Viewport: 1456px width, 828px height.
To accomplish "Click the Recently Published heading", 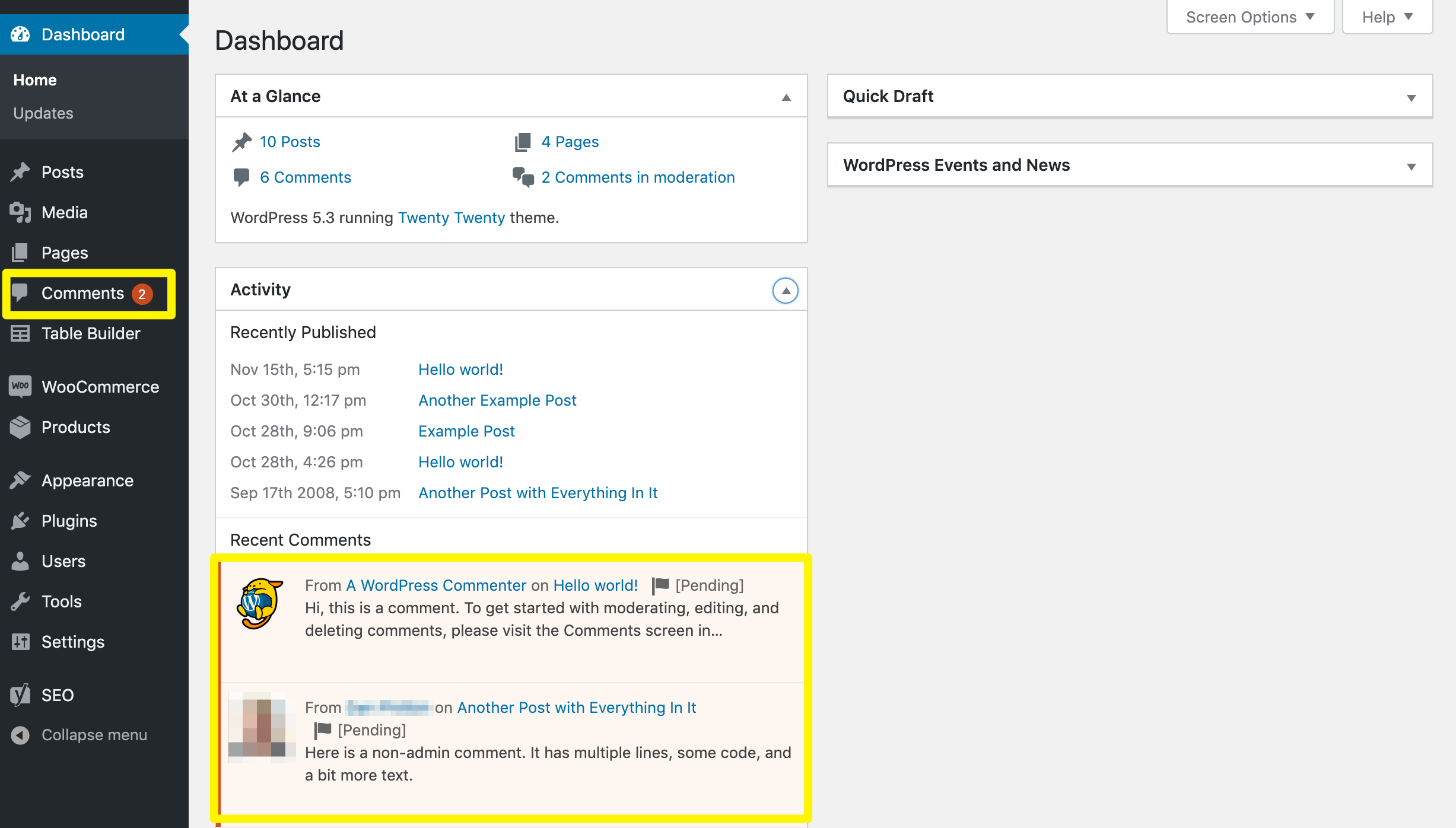I will pos(303,332).
